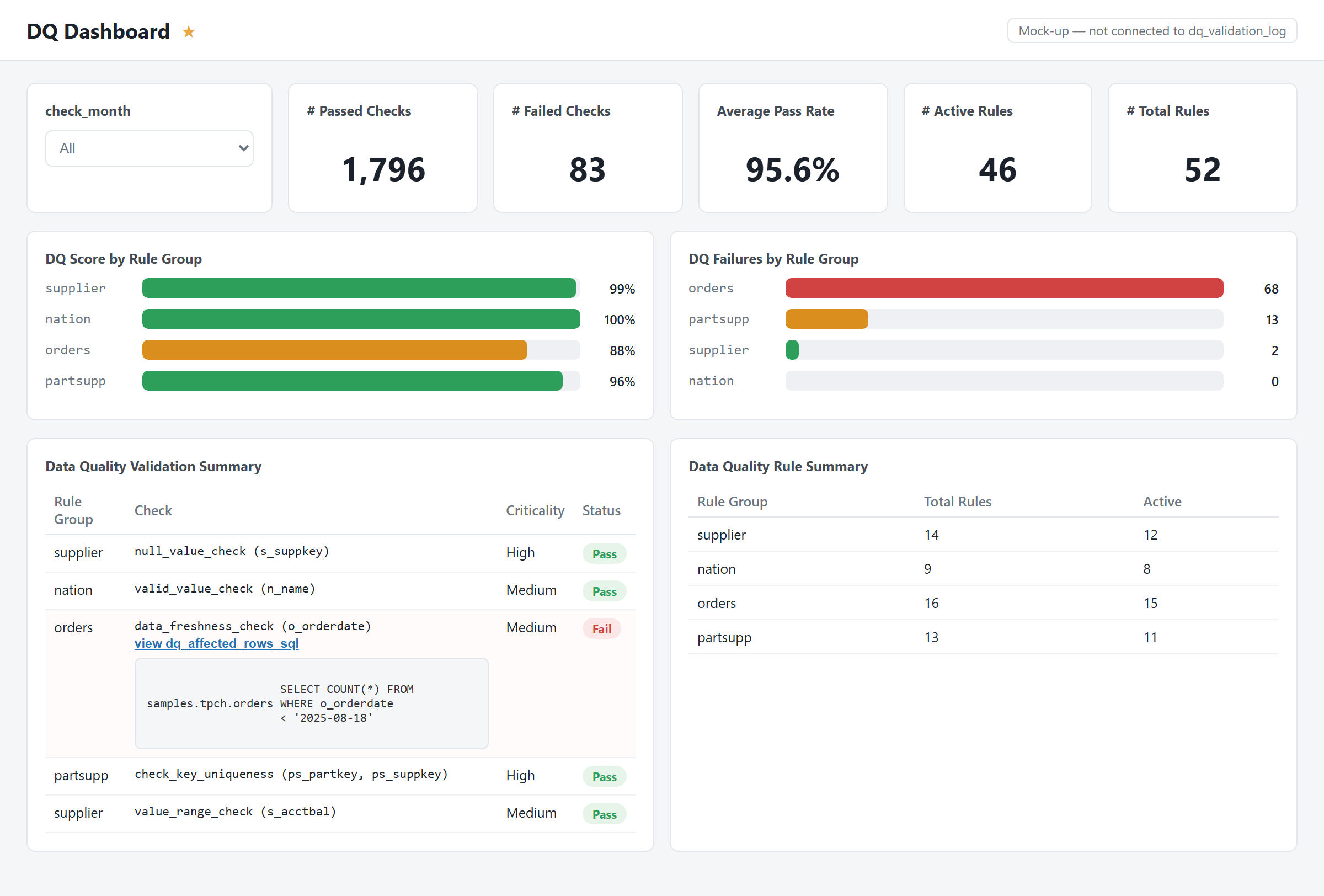Click the orders 88% score bar
This screenshot has height=896, width=1324.
[x=334, y=350]
